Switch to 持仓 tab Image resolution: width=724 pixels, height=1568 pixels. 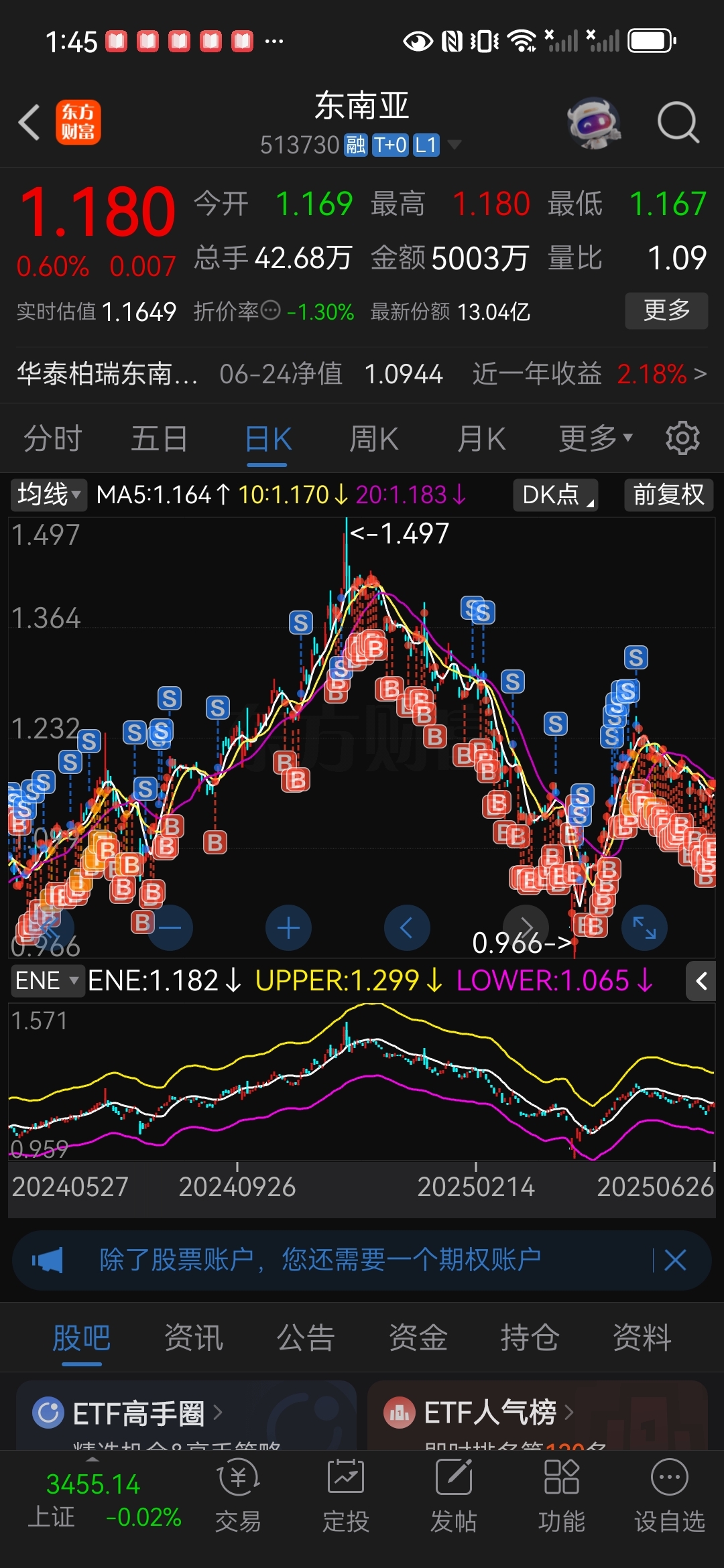click(x=530, y=1337)
